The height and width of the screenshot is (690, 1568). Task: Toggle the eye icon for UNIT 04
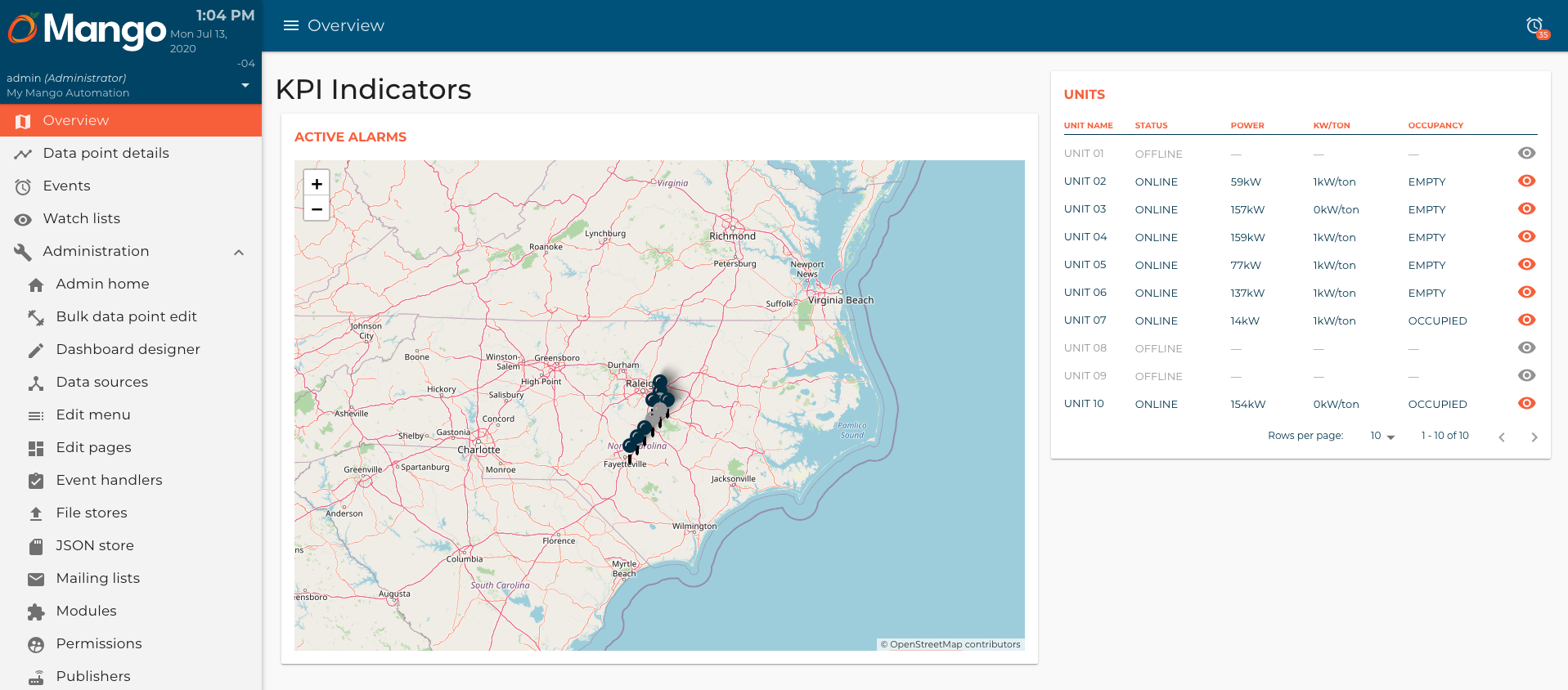pyautogui.click(x=1526, y=236)
